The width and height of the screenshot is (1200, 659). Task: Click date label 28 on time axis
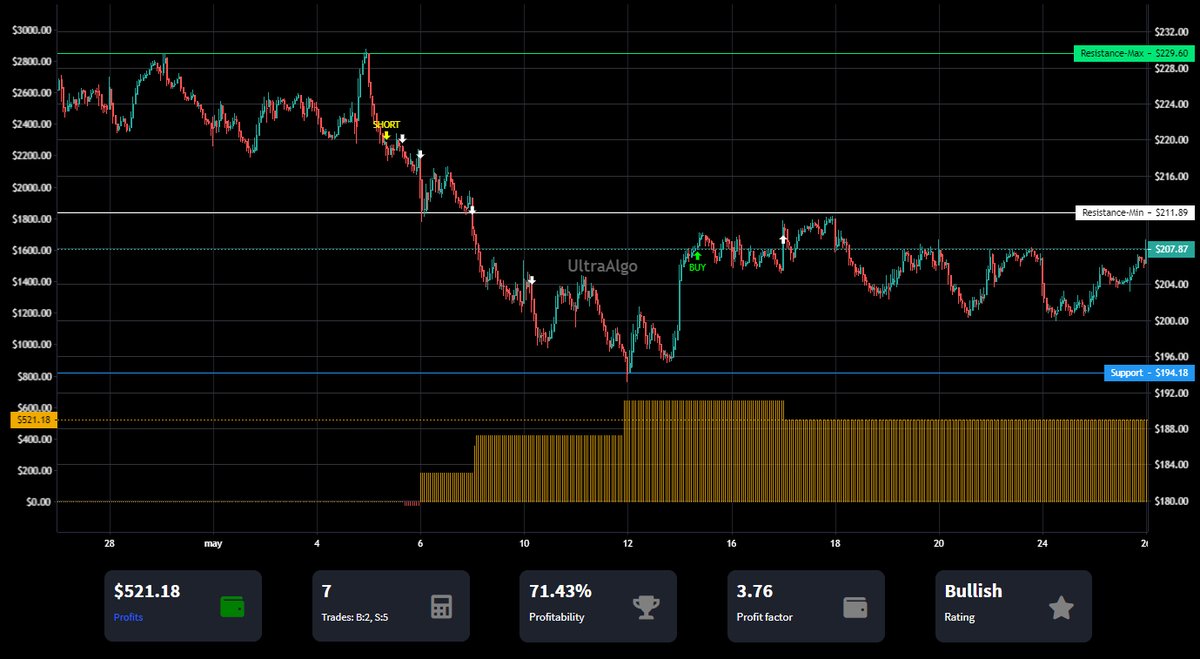point(109,543)
